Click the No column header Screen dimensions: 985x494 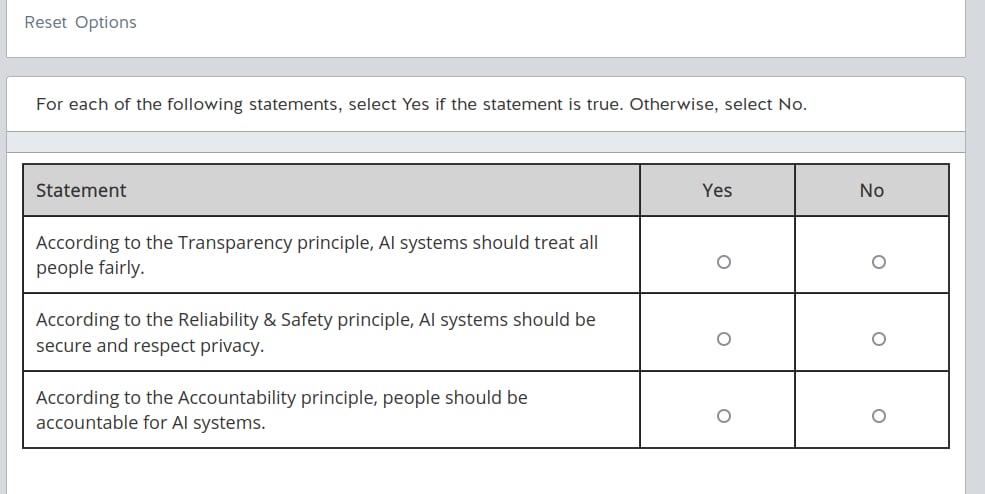pyautogui.click(x=871, y=190)
